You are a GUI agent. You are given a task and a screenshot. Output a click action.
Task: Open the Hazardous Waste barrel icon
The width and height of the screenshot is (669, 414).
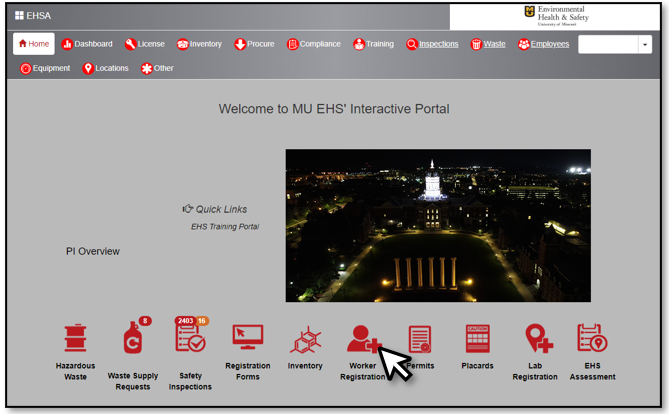76,338
